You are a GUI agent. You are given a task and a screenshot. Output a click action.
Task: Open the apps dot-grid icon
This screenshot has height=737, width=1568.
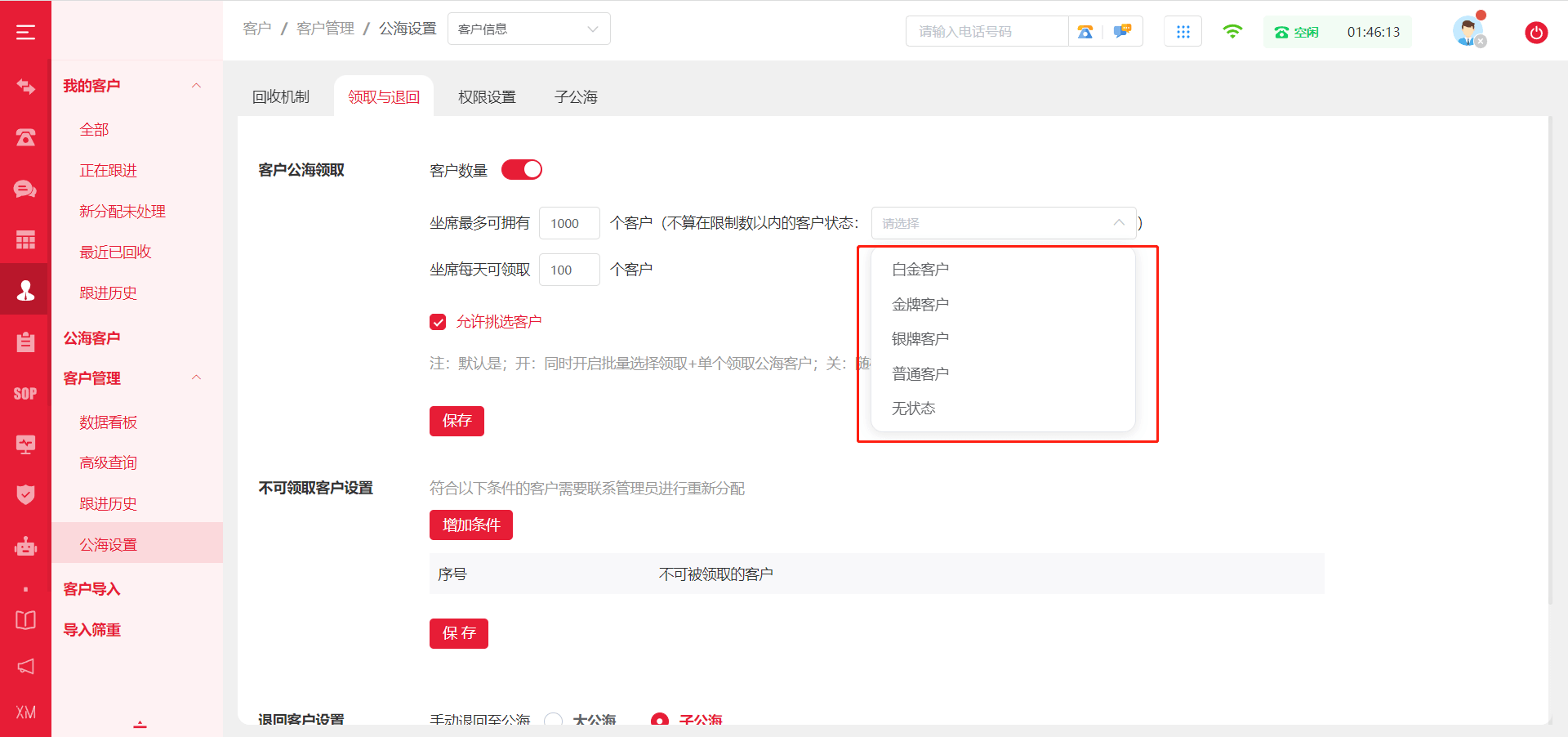click(1183, 32)
